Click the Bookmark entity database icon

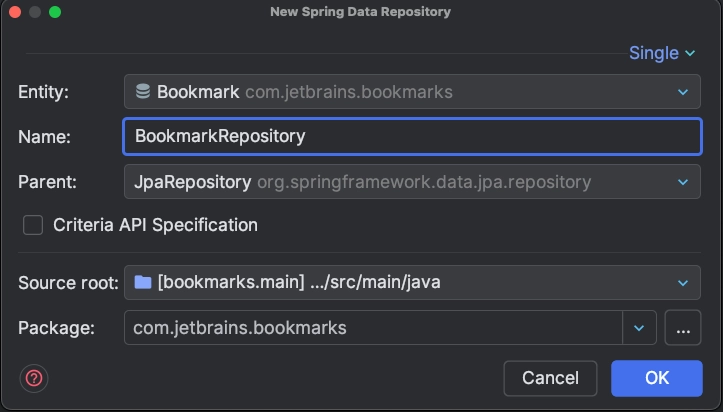(143, 91)
